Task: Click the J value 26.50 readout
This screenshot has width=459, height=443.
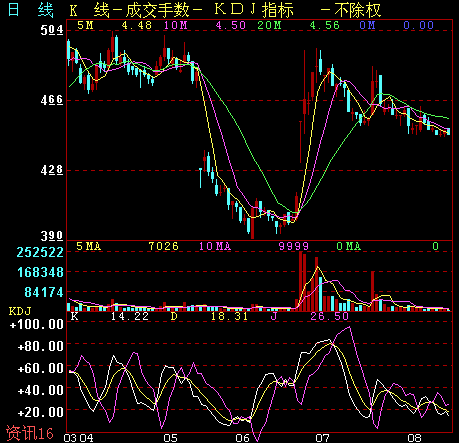Action: [x=329, y=316]
